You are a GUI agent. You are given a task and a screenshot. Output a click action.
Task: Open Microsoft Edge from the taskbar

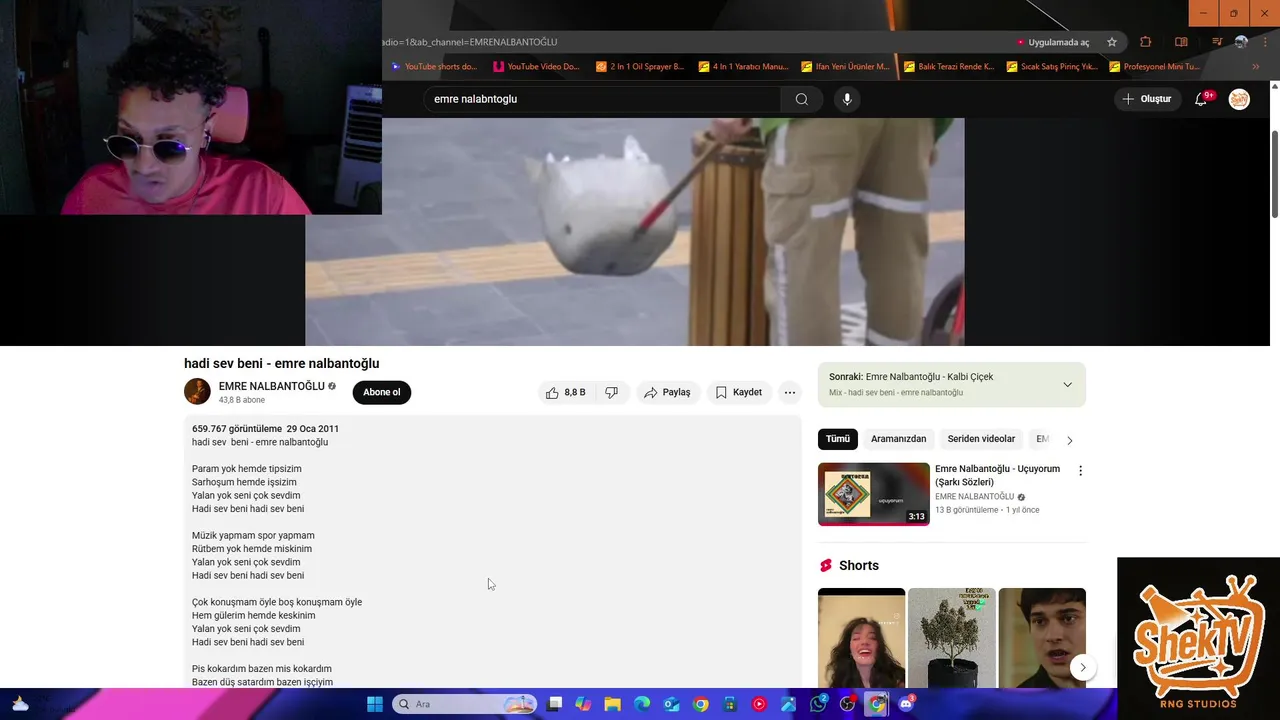642,704
